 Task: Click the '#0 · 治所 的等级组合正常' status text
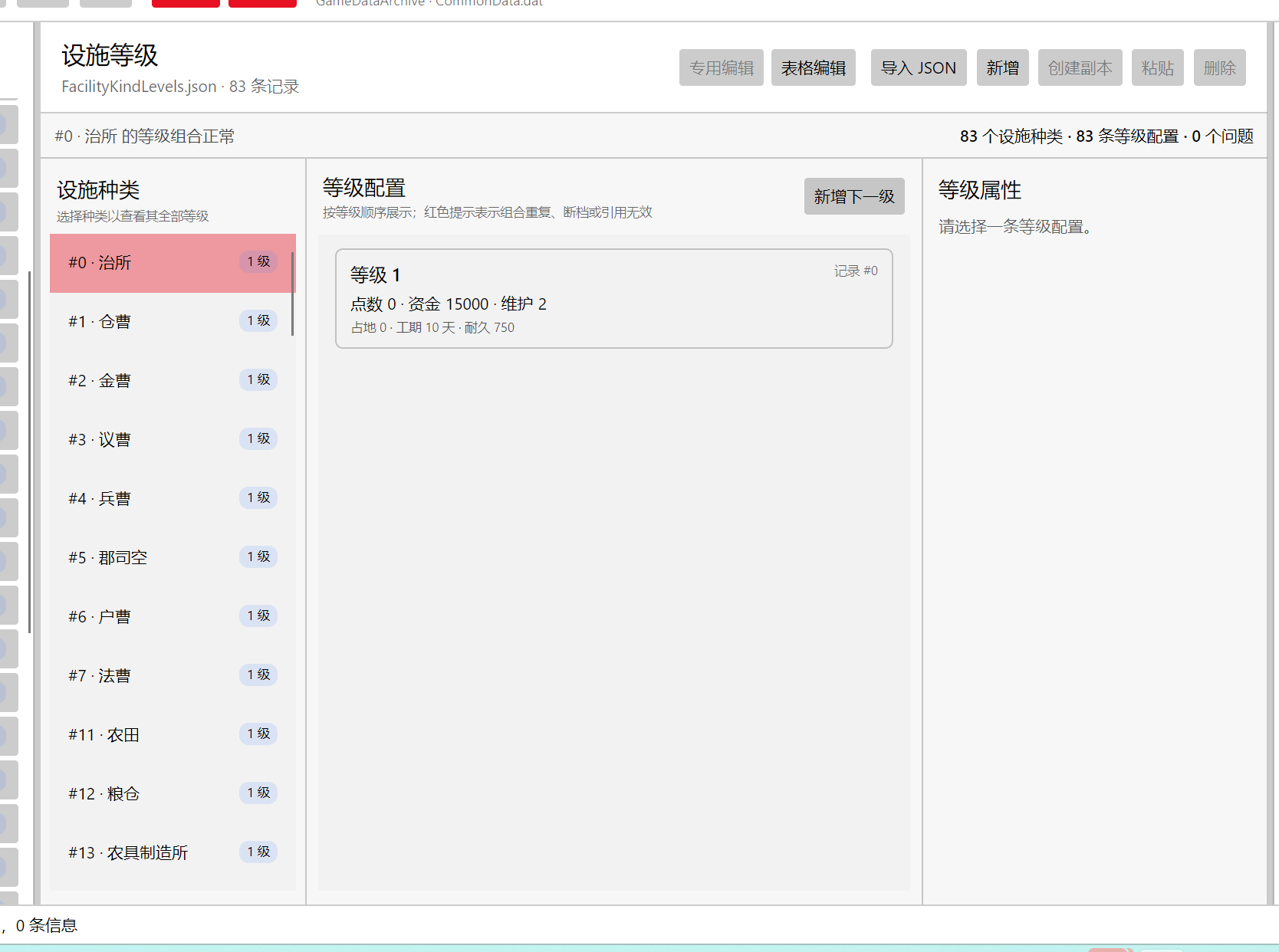point(144,136)
